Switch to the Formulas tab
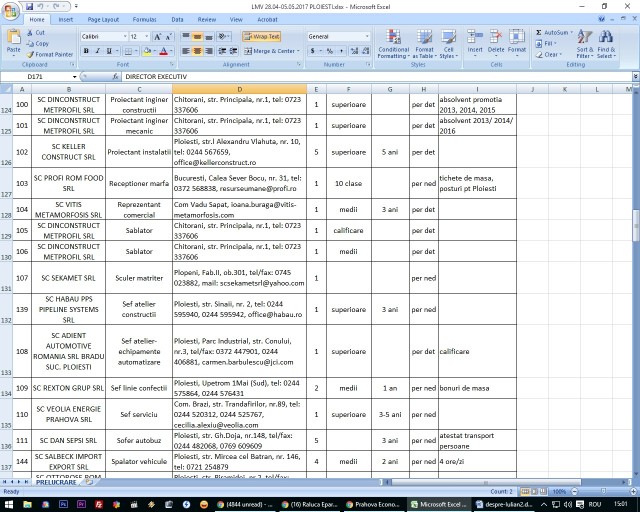Image resolution: width=640 pixels, height=512 pixels. (144, 20)
